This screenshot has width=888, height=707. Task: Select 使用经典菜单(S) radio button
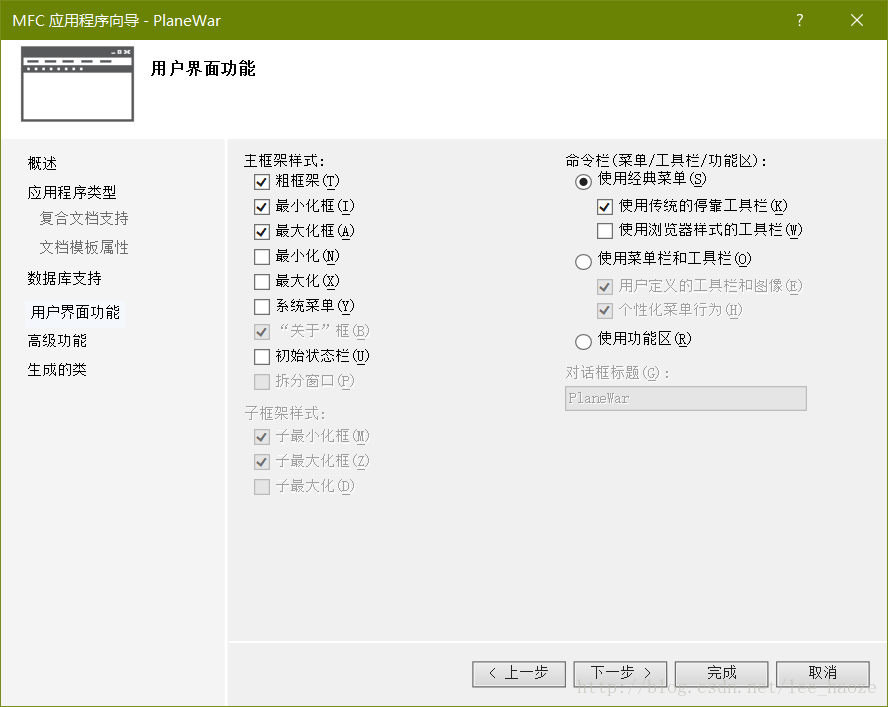pyautogui.click(x=583, y=181)
